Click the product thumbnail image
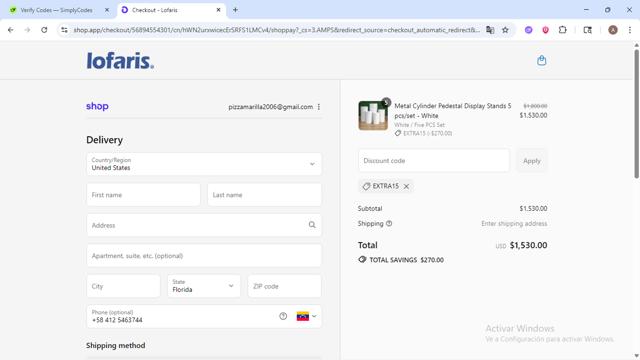 coord(373,116)
